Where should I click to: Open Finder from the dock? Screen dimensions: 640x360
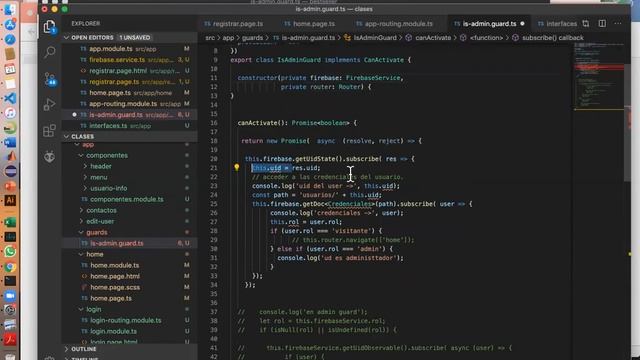[10, 10]
